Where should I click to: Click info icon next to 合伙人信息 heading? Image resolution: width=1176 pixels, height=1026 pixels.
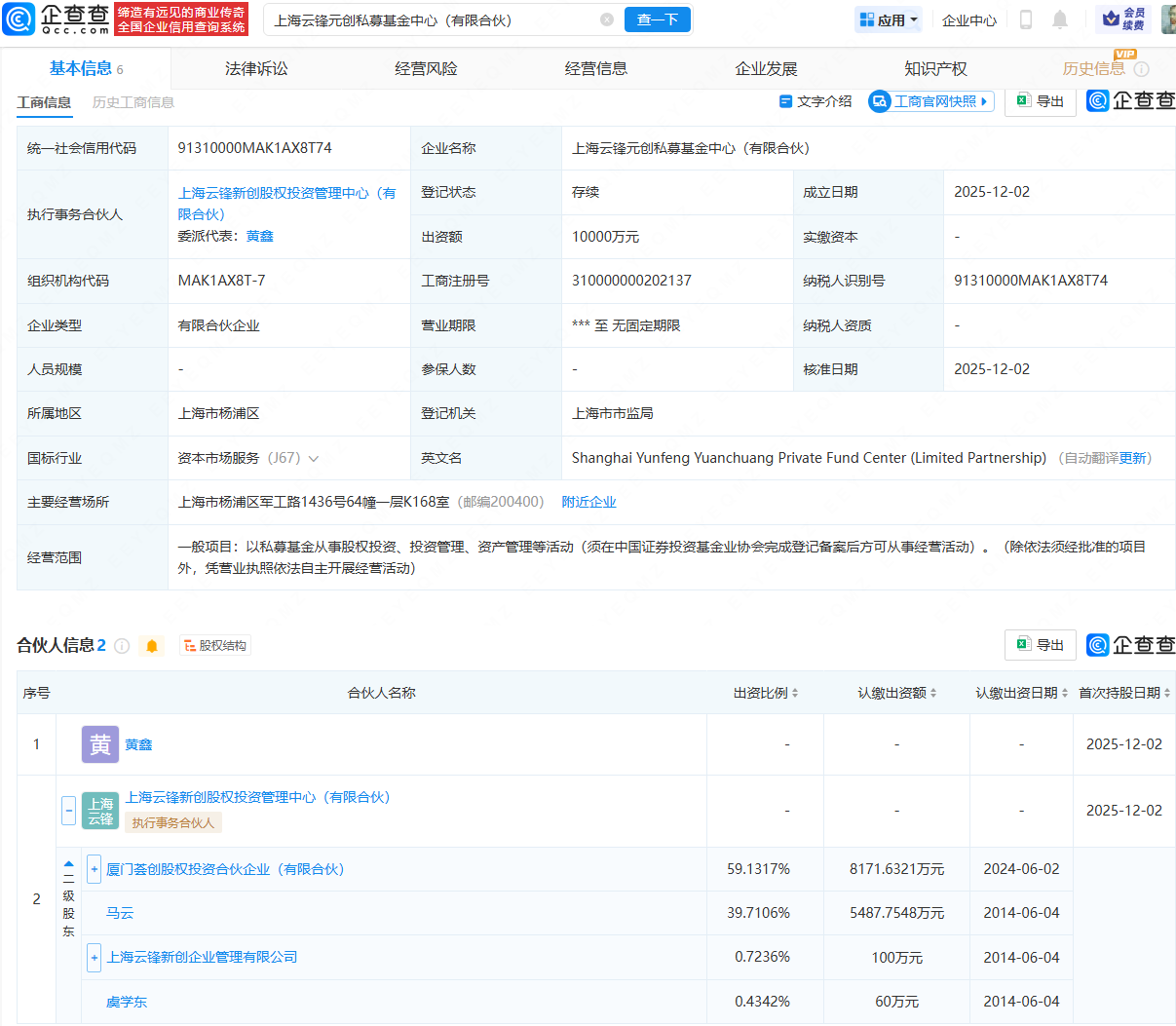(122, 646)
